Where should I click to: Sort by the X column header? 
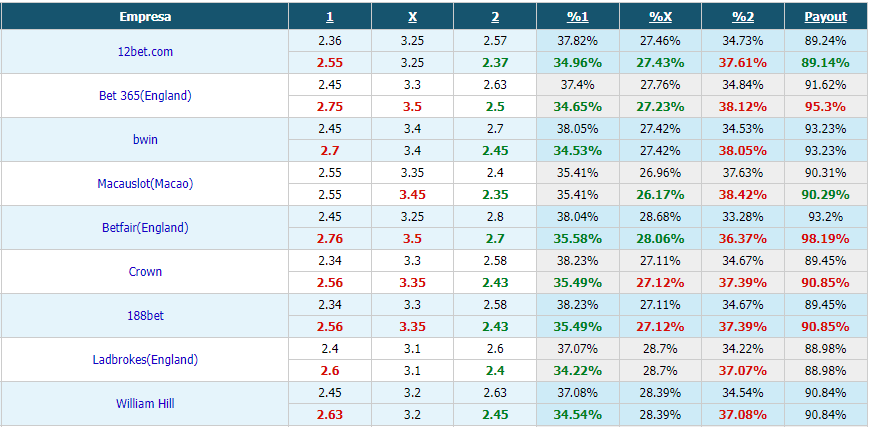pos(412,17)
